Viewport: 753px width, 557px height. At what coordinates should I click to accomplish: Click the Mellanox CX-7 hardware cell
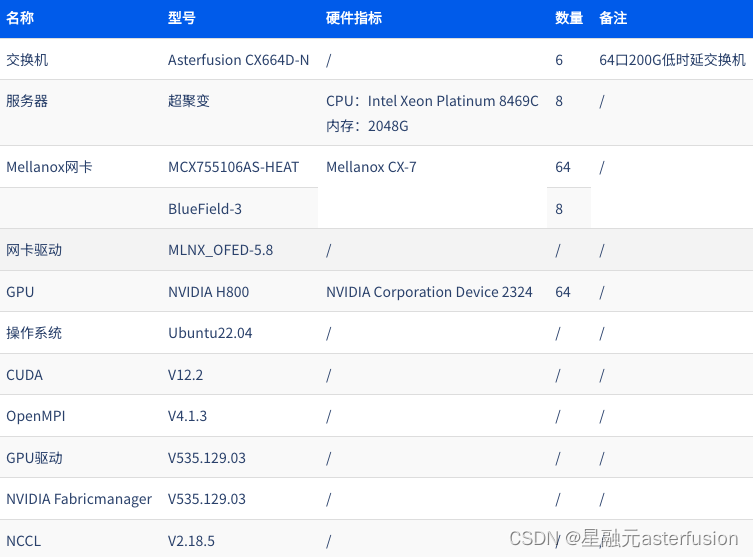371,167
